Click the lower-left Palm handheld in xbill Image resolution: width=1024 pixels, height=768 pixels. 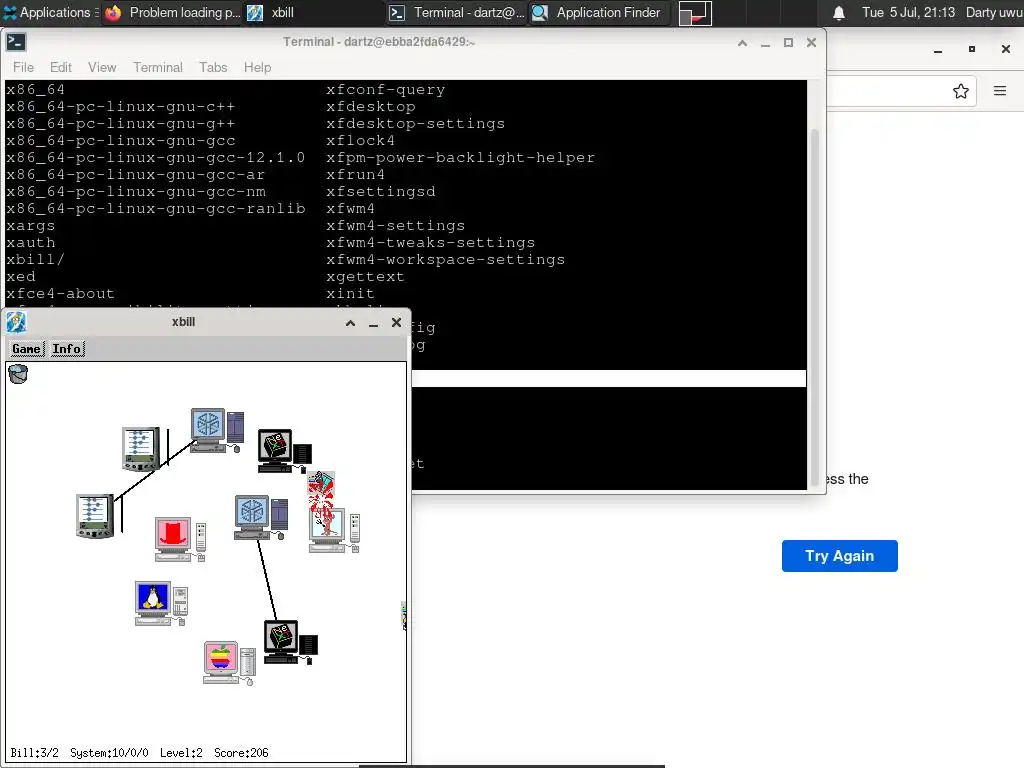(x=95, y=516)
